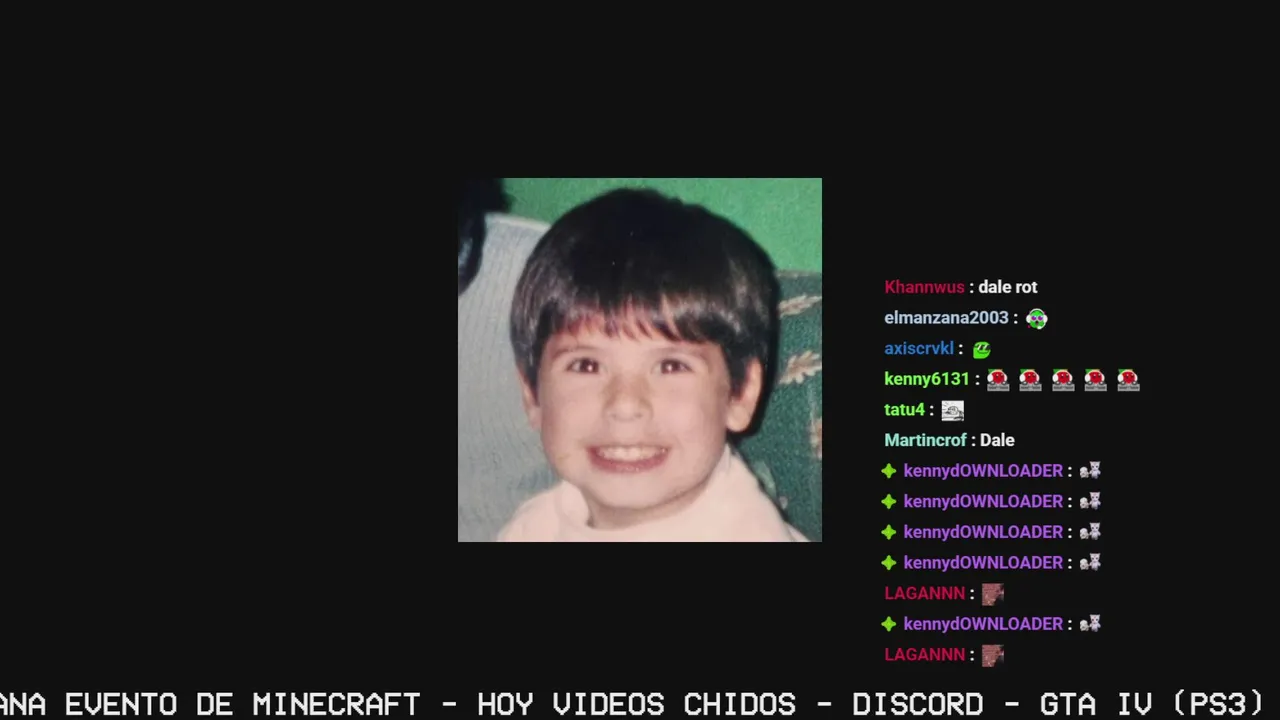Click the green emote posted by axiscrvkl
This screenshot has height=720, width=1280.
[981, 349]
